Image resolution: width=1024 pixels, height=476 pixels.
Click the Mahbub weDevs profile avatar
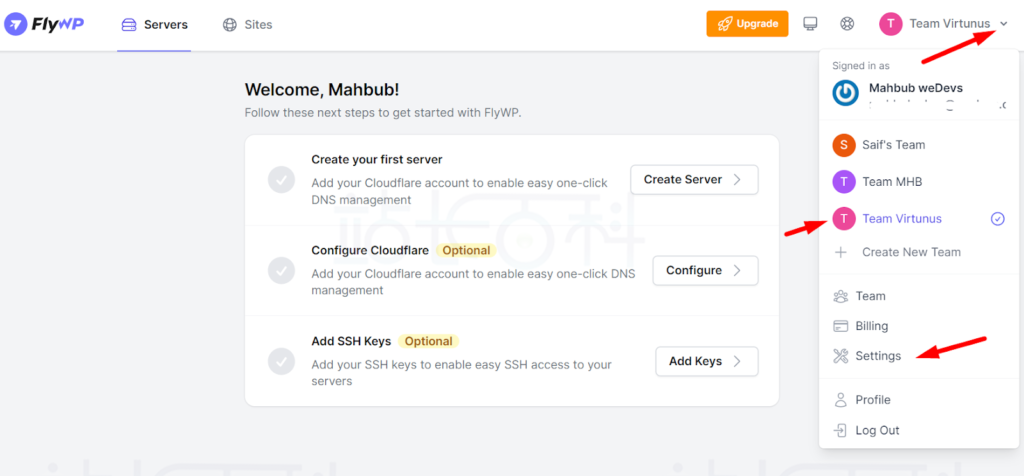pyautogui.click(x=846, y=94)
